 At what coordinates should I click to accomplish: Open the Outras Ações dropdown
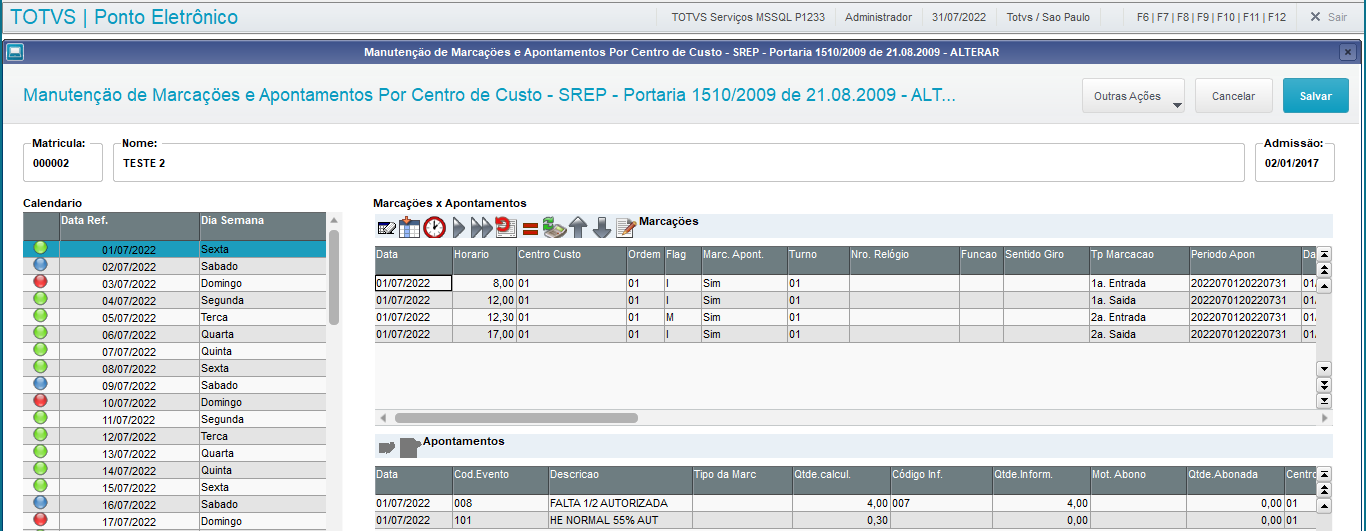point(1133,96)
